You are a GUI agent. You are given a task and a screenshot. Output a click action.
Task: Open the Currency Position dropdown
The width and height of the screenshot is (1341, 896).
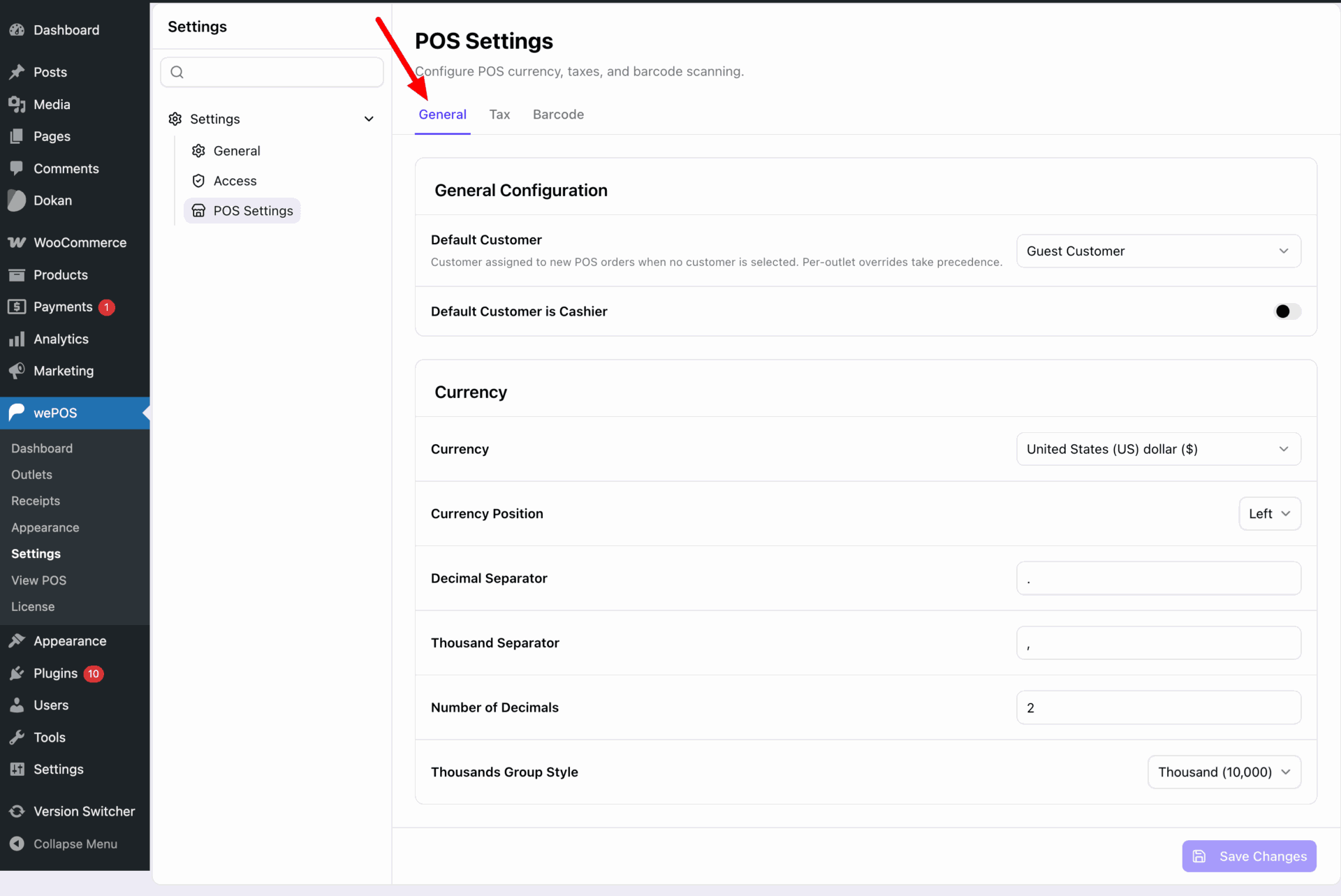pyautogui.click(x=1270, y=514)
